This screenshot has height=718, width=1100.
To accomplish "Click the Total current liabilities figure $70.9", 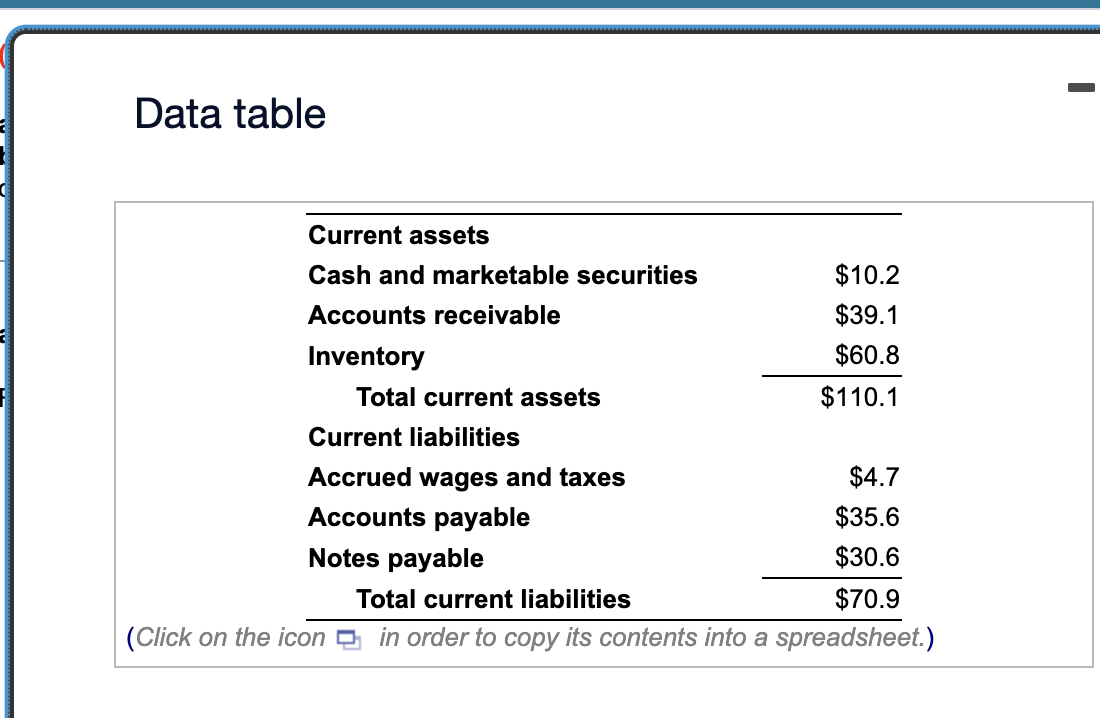I will (x=866, y=598).
